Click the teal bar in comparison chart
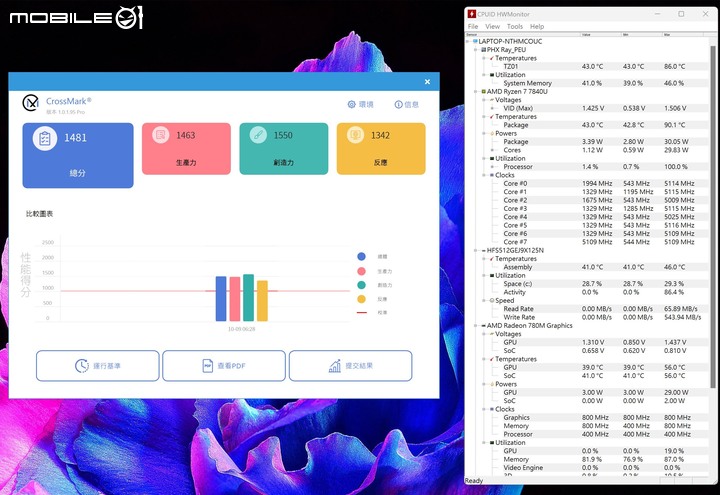The height and width of the screenshot is (495, 720). (248, 298)
